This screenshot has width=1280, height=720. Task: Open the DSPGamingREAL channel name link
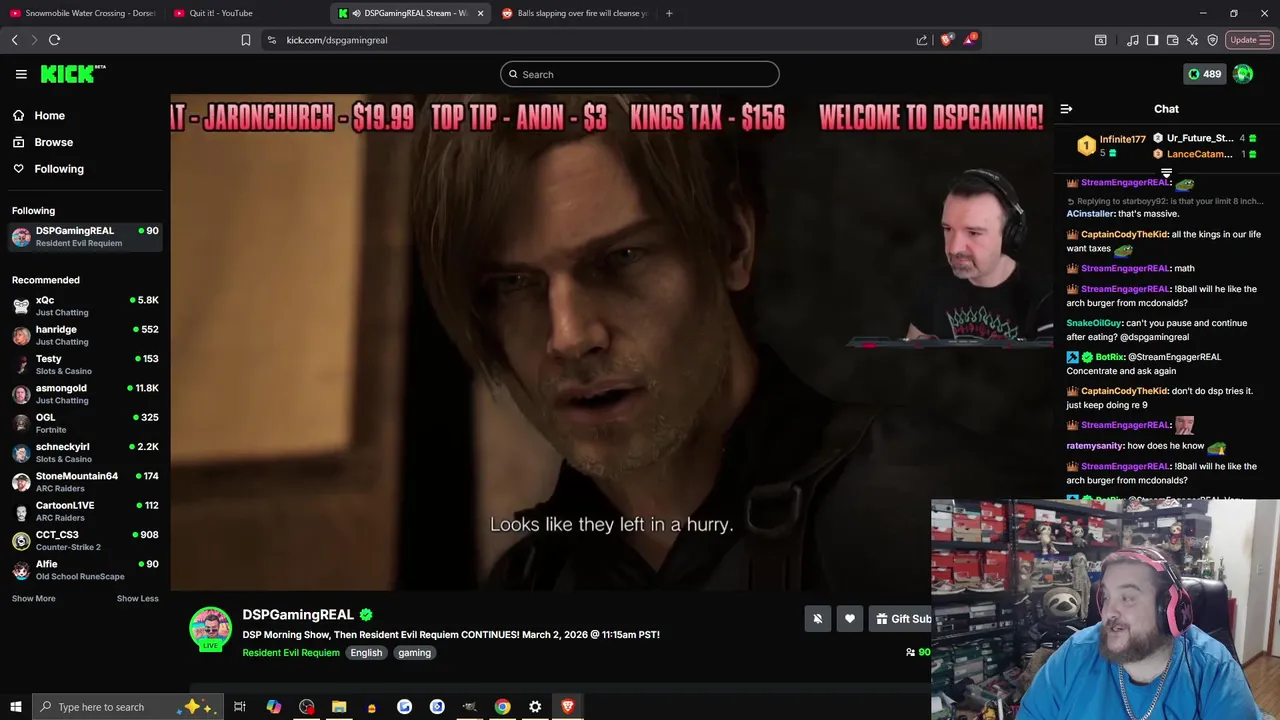click(x=298, y=614)
